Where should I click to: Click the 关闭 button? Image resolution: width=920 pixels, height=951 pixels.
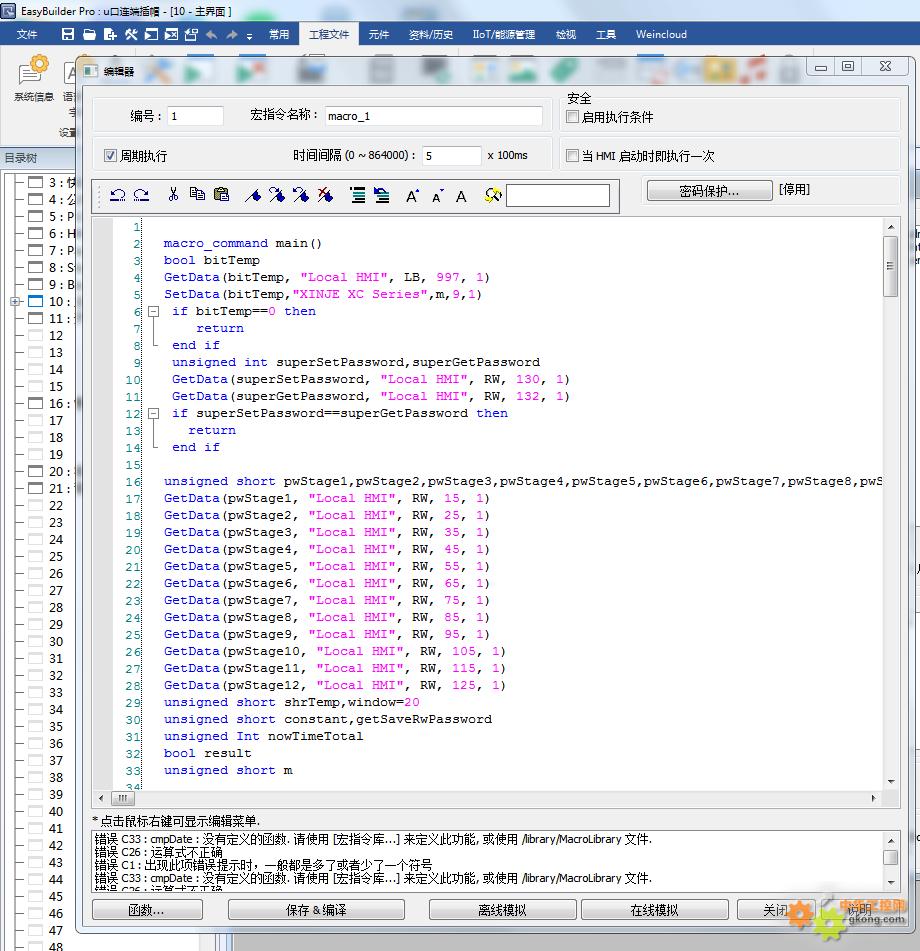pos(775,910)
